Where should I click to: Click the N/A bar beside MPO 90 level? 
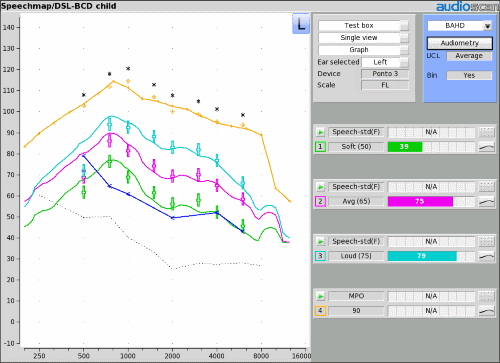coord(431,311)
